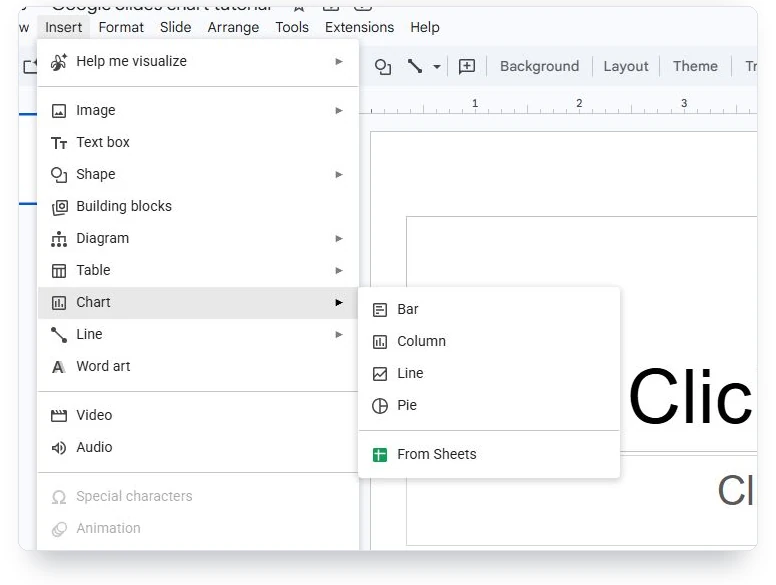The height and width of the screenshot is (585, 776).
Task: Click the Theme button
Action: (695, 66)
